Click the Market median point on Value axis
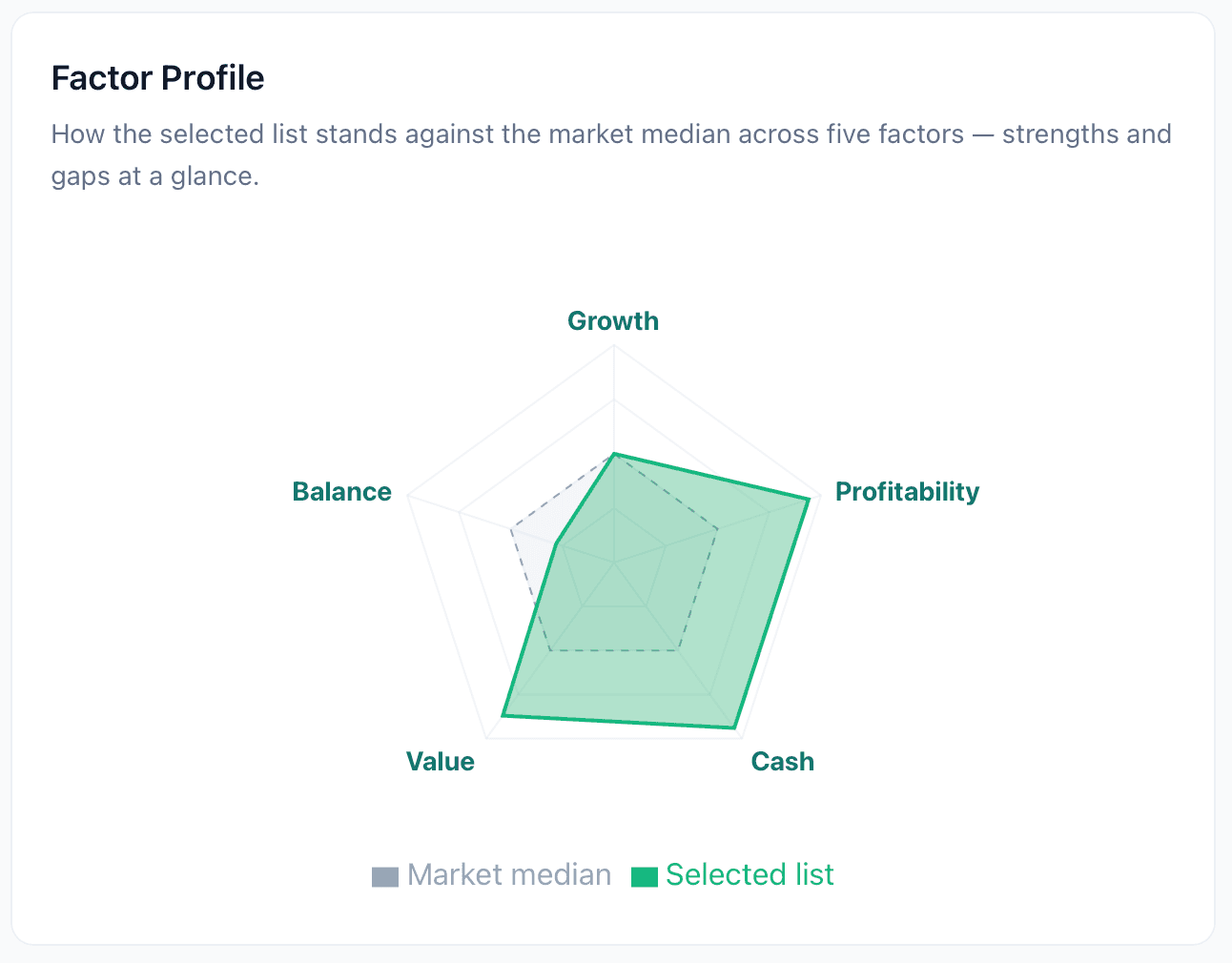The height and width of the screenshot is (963, 1232). pos(550,650)
